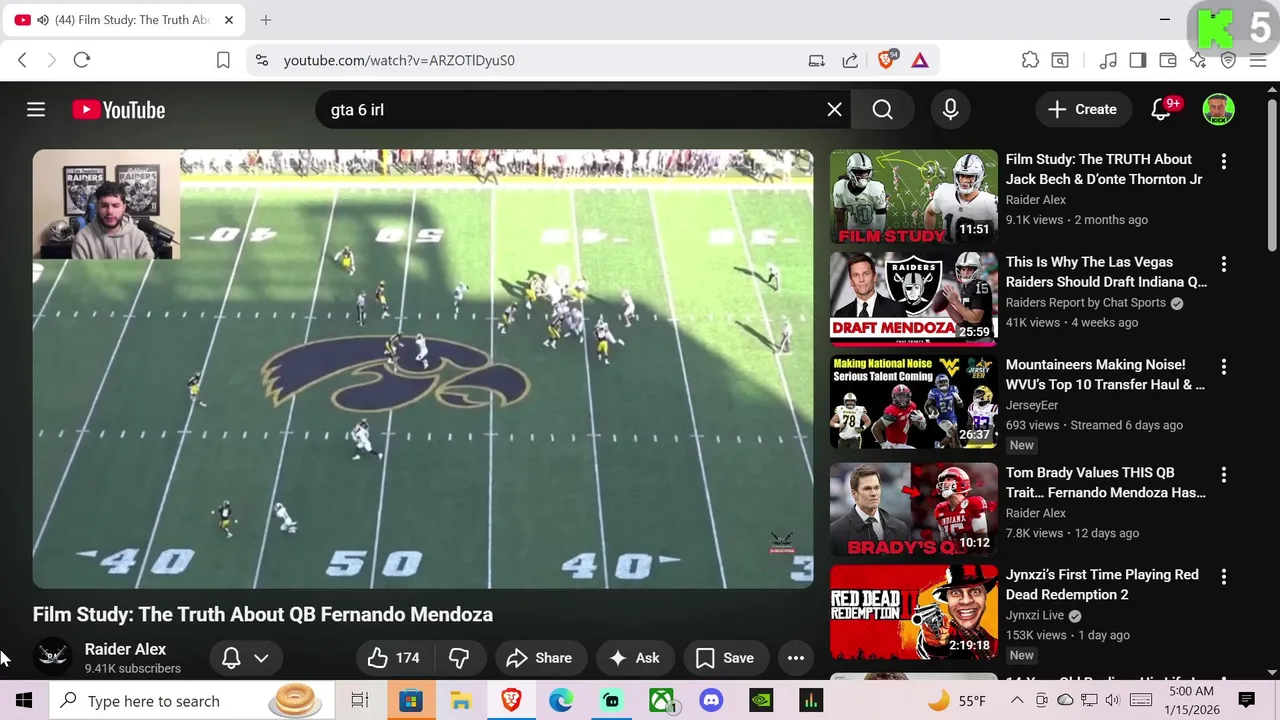Open options for Mountaineers Making Noise video

tap(1223, 367)
